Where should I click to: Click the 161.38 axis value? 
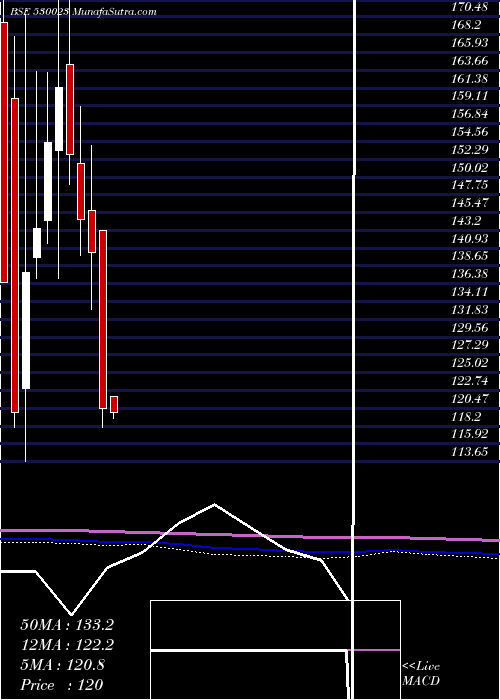pos(470,79)
